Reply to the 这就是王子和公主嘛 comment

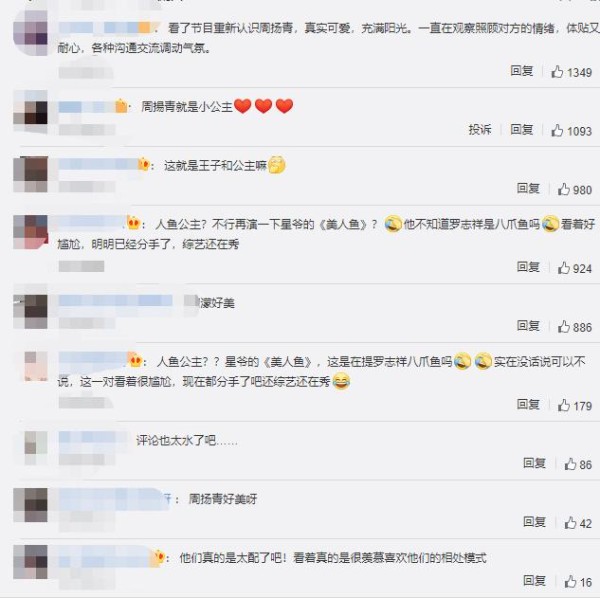528,188
